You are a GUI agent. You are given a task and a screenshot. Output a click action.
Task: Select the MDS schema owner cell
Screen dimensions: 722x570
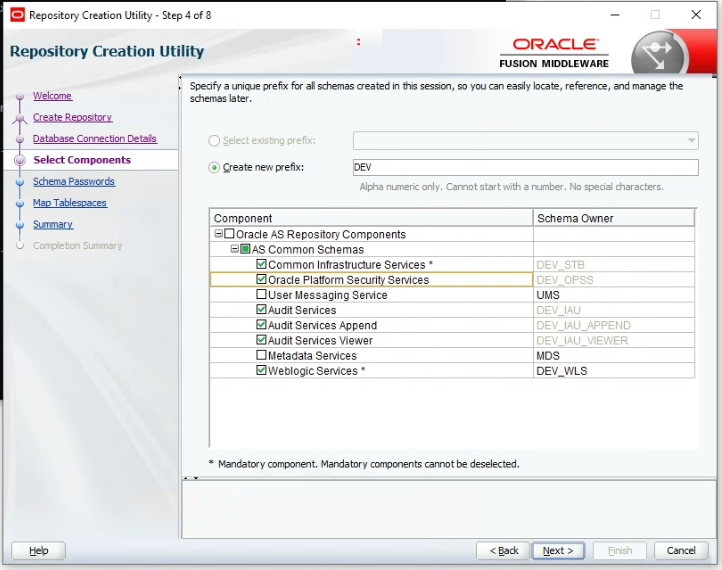(x=614, y=356)
